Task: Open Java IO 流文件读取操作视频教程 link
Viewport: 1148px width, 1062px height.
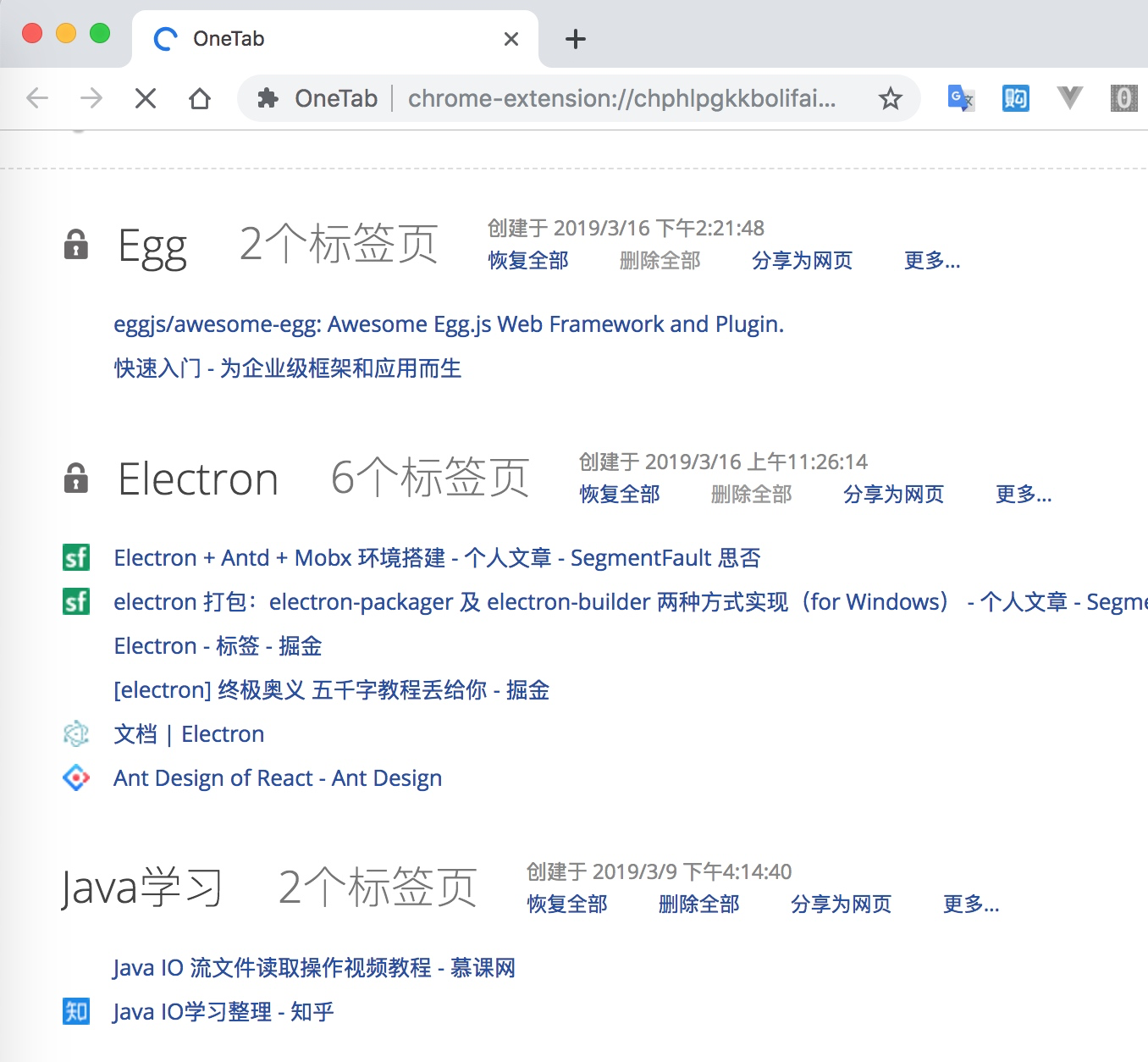Action: pos(314,968)
